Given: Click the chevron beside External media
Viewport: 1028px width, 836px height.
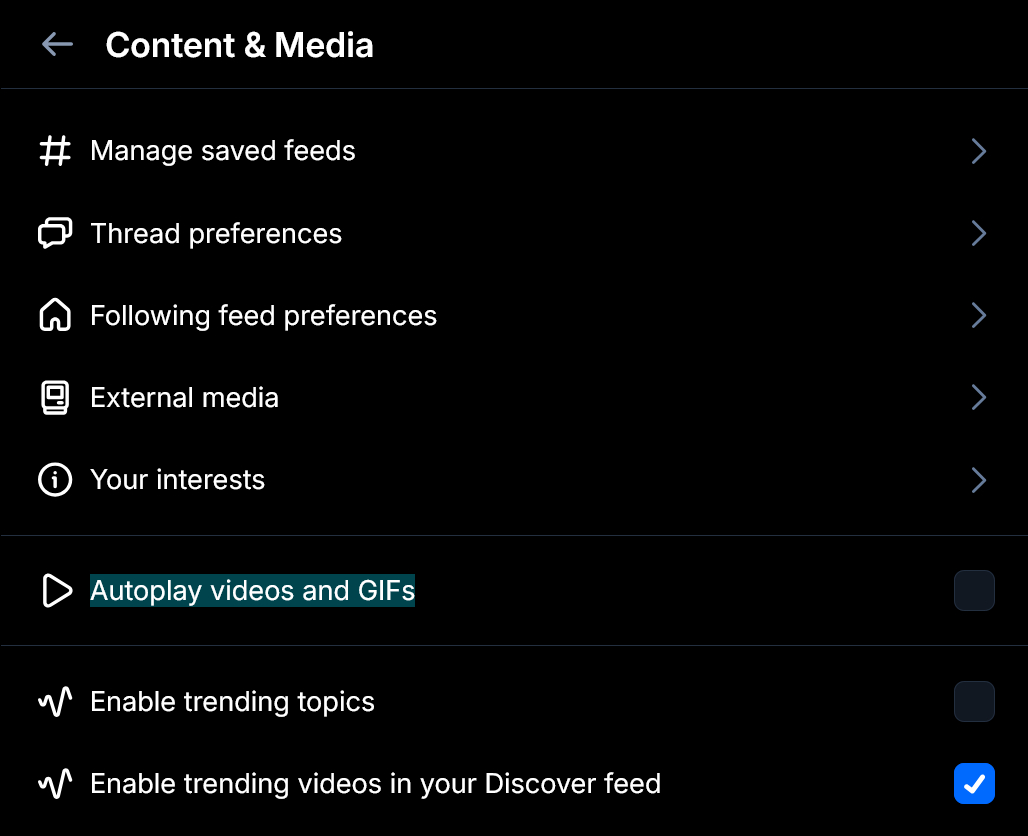Looking at the screenshot, I should tap(978, 398).
